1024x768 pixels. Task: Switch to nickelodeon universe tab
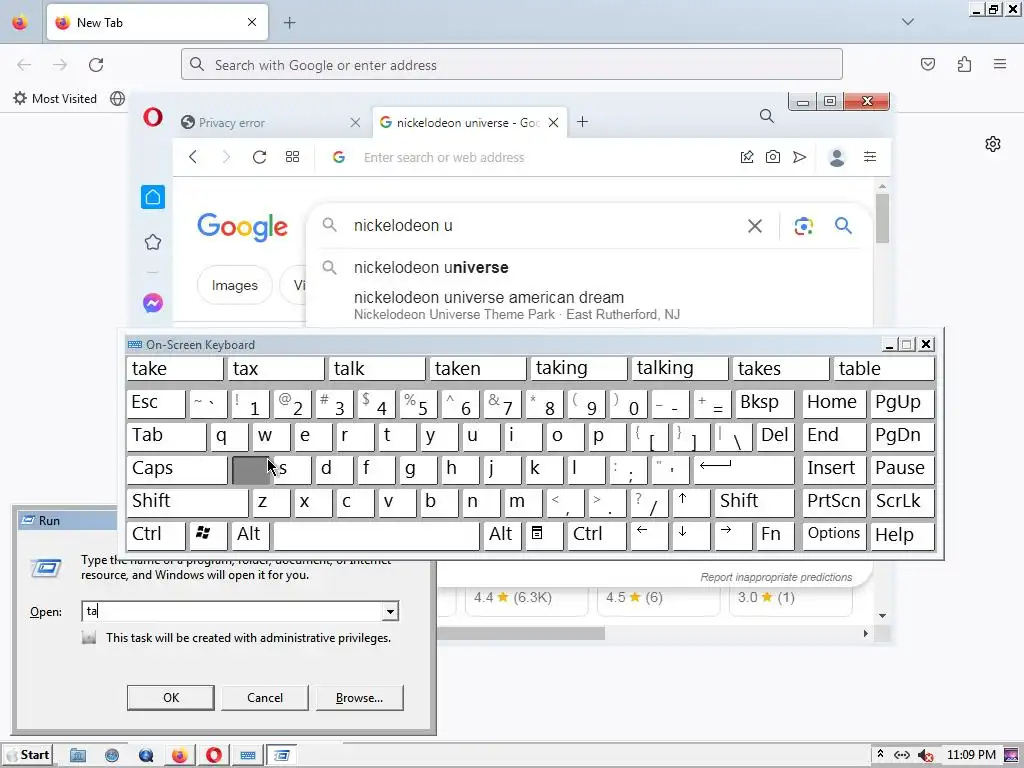[x=470, y=123]
